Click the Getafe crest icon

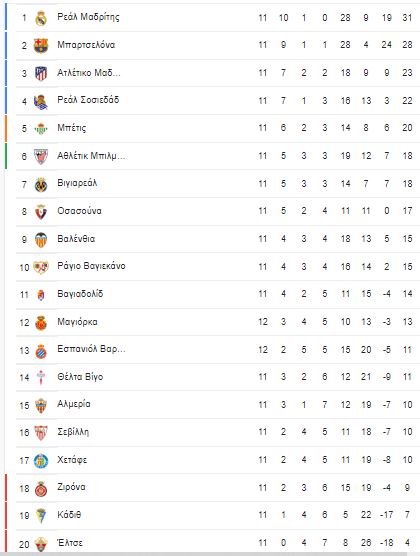tap(41, 461)
